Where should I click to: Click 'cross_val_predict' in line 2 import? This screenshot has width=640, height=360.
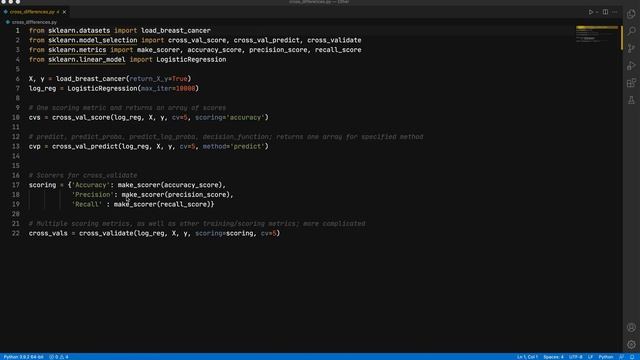(x=267, y=40)
